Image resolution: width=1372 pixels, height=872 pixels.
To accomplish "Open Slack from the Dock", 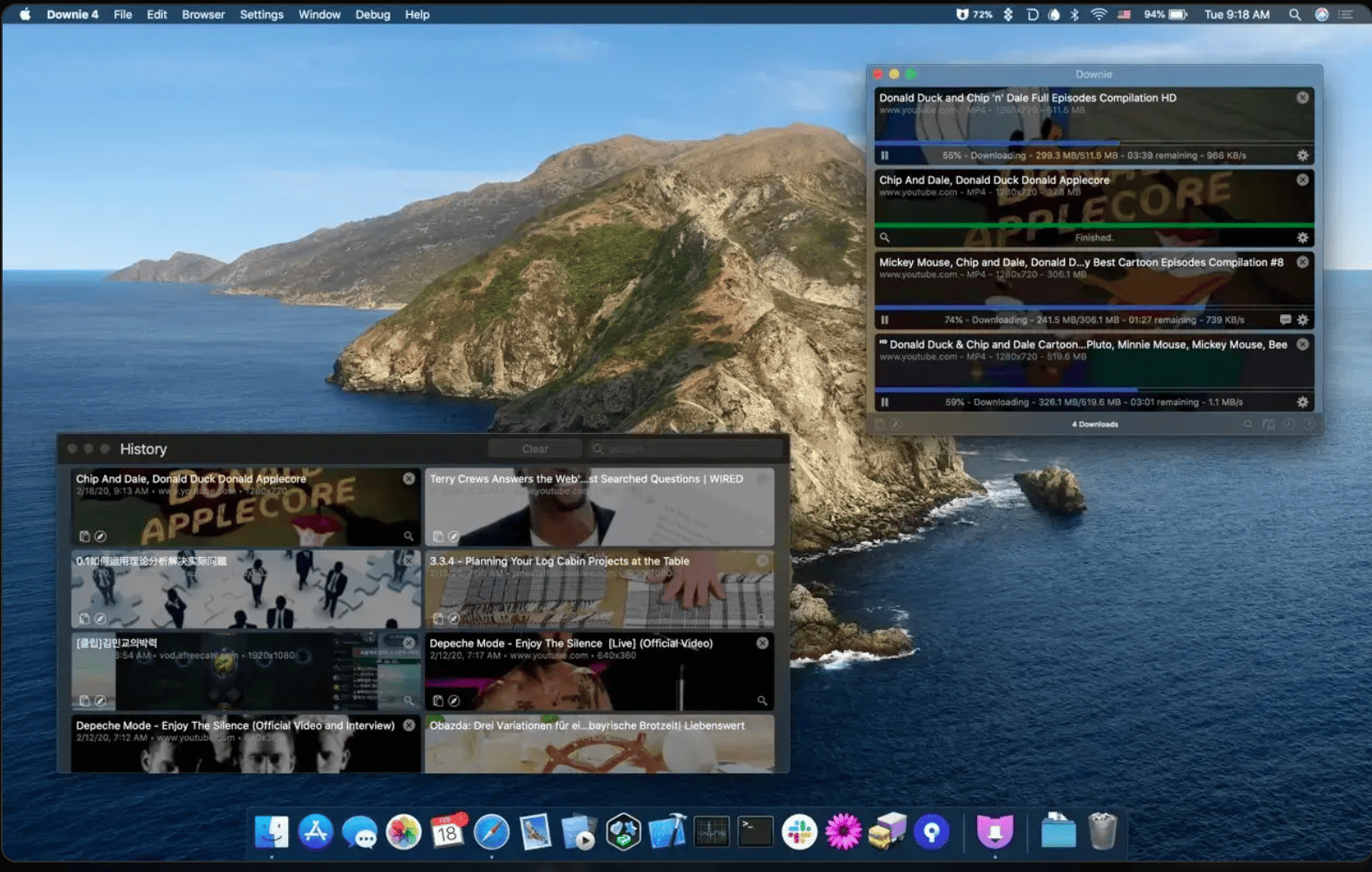I will (798, 832).
